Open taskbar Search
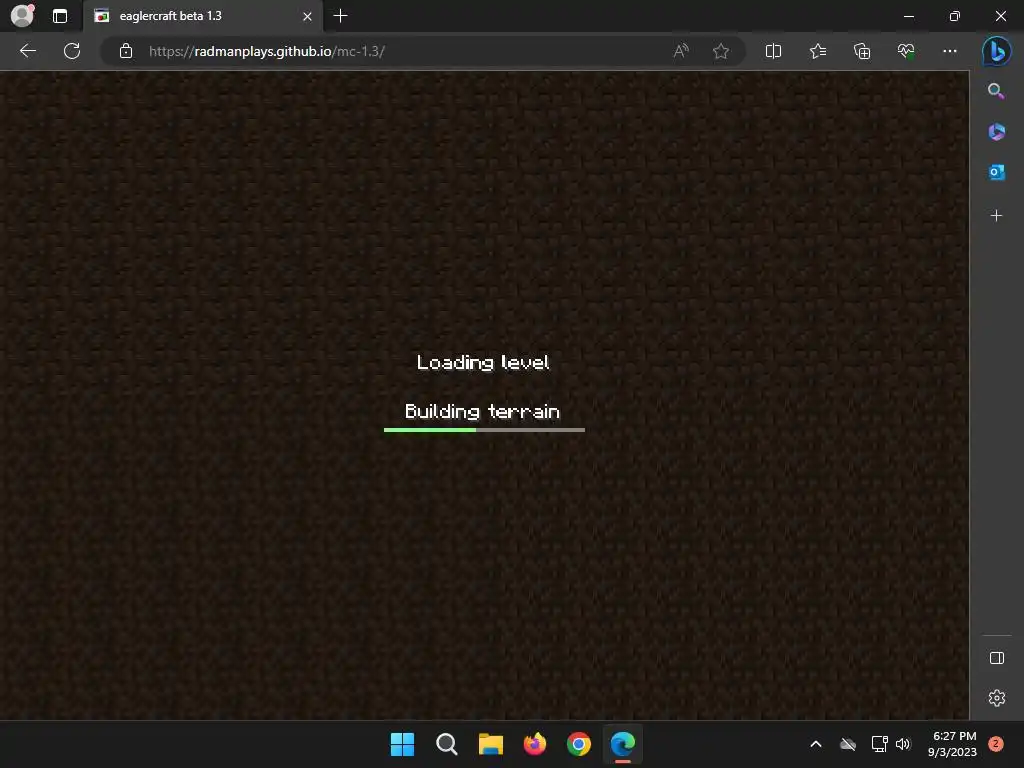 pyautogui.click(x=447, y=744)
